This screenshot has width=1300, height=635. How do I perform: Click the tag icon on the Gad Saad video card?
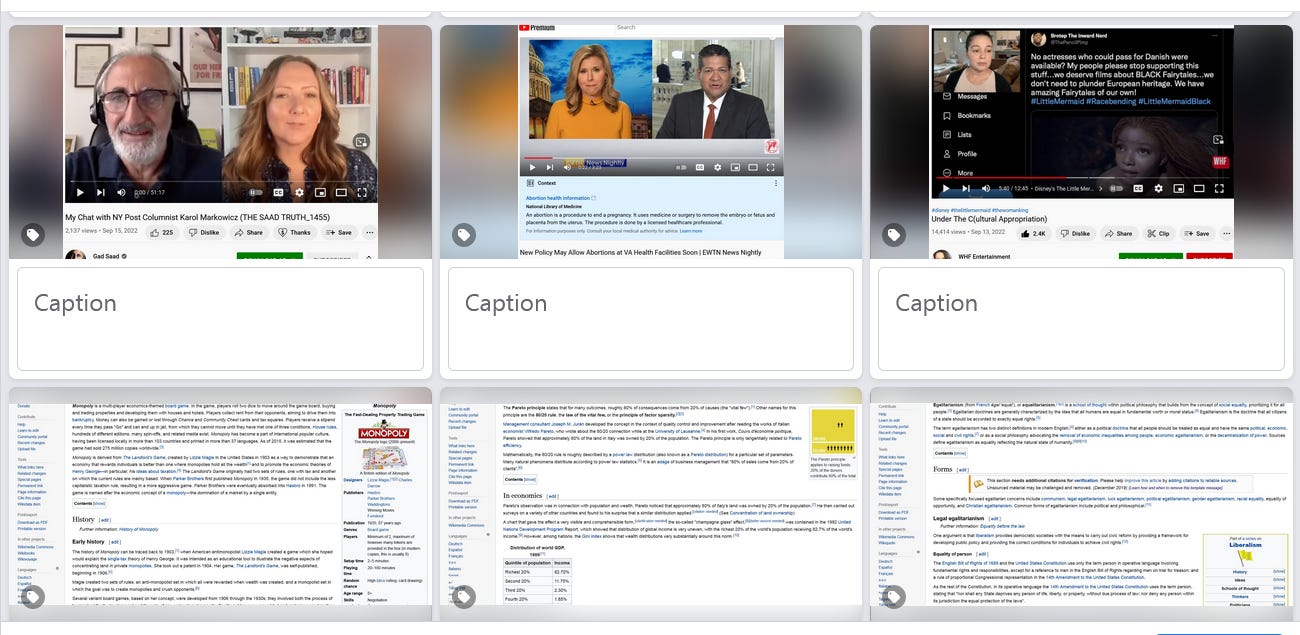pos(33,235)
